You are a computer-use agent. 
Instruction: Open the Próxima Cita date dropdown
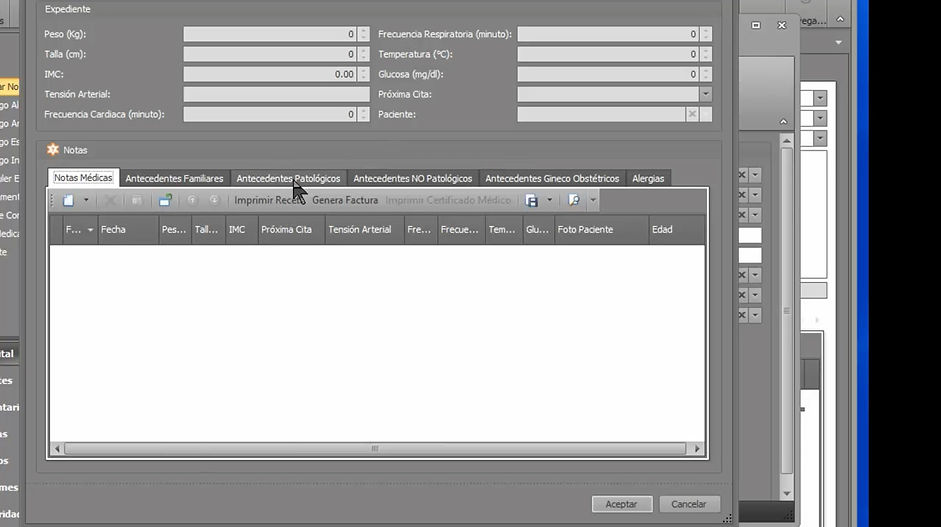point(706,94)
